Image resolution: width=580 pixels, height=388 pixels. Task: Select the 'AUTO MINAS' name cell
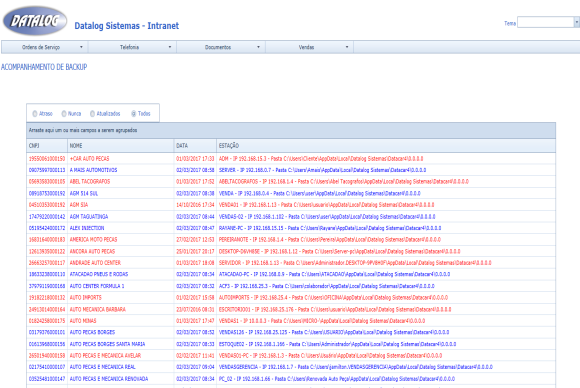click(x=121, y=321)
